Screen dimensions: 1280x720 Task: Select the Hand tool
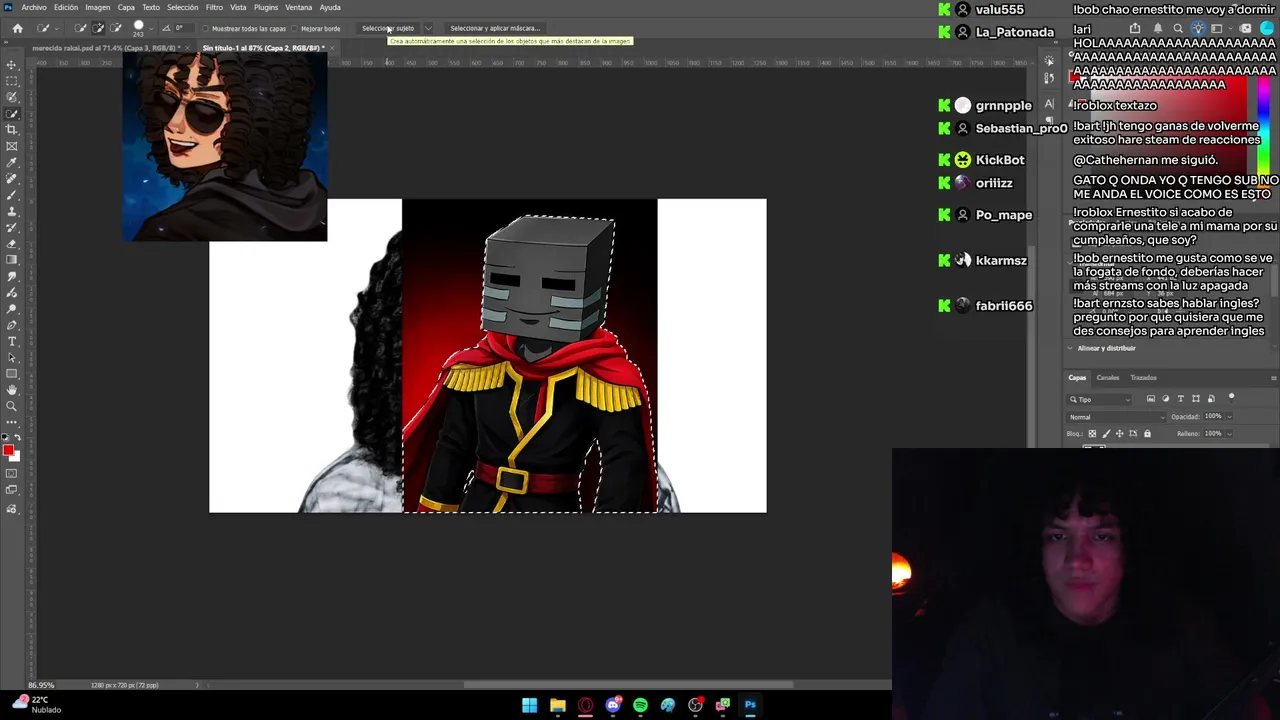pyautogui.click(x=12, y=390)
